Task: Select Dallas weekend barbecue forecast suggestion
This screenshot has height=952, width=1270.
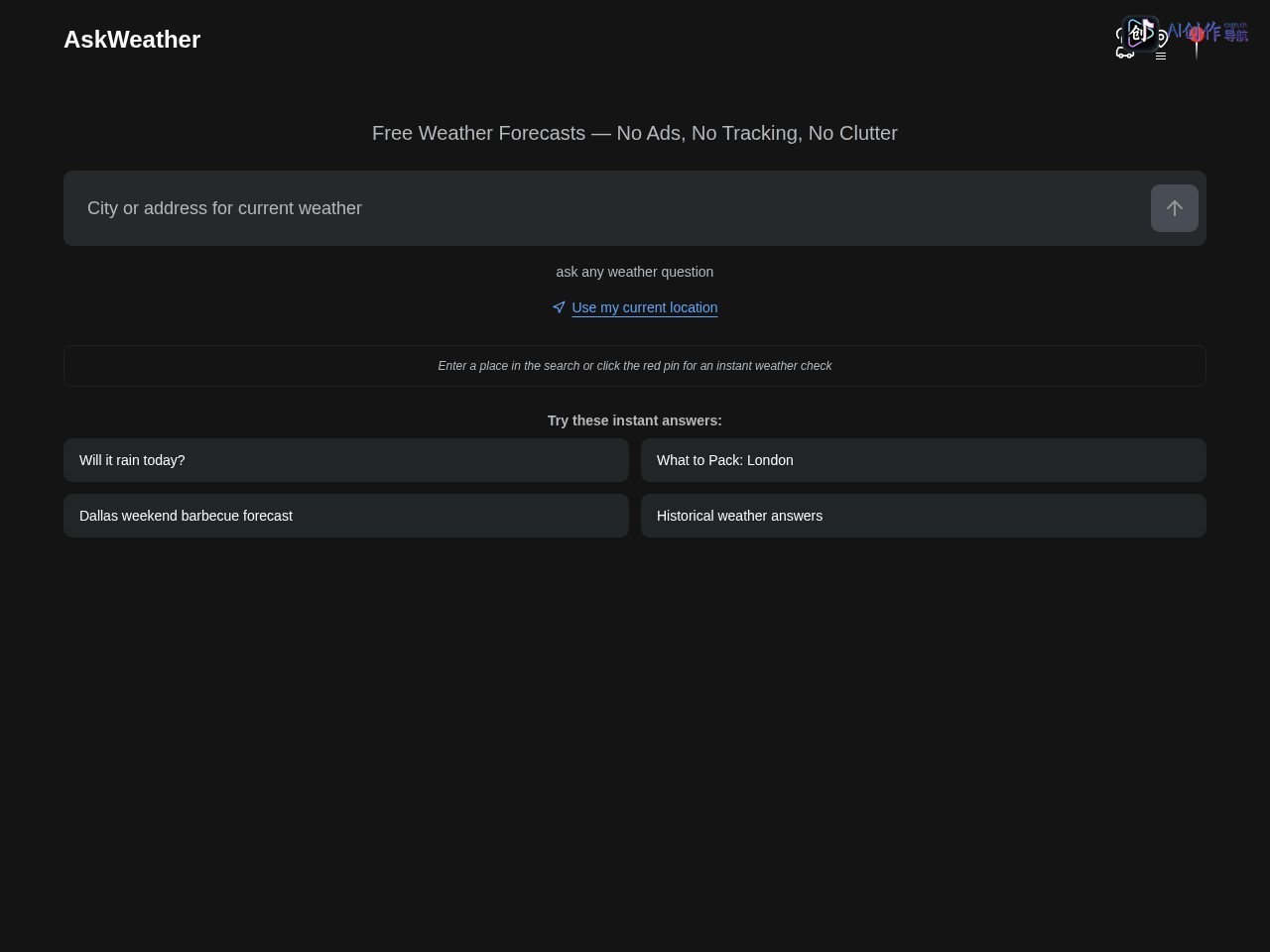Action: point(346,516)
